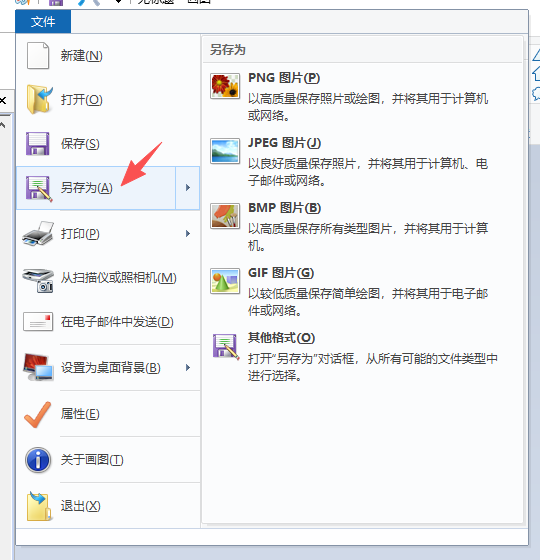Click the envelope icon for email sending

click(38, 322)
